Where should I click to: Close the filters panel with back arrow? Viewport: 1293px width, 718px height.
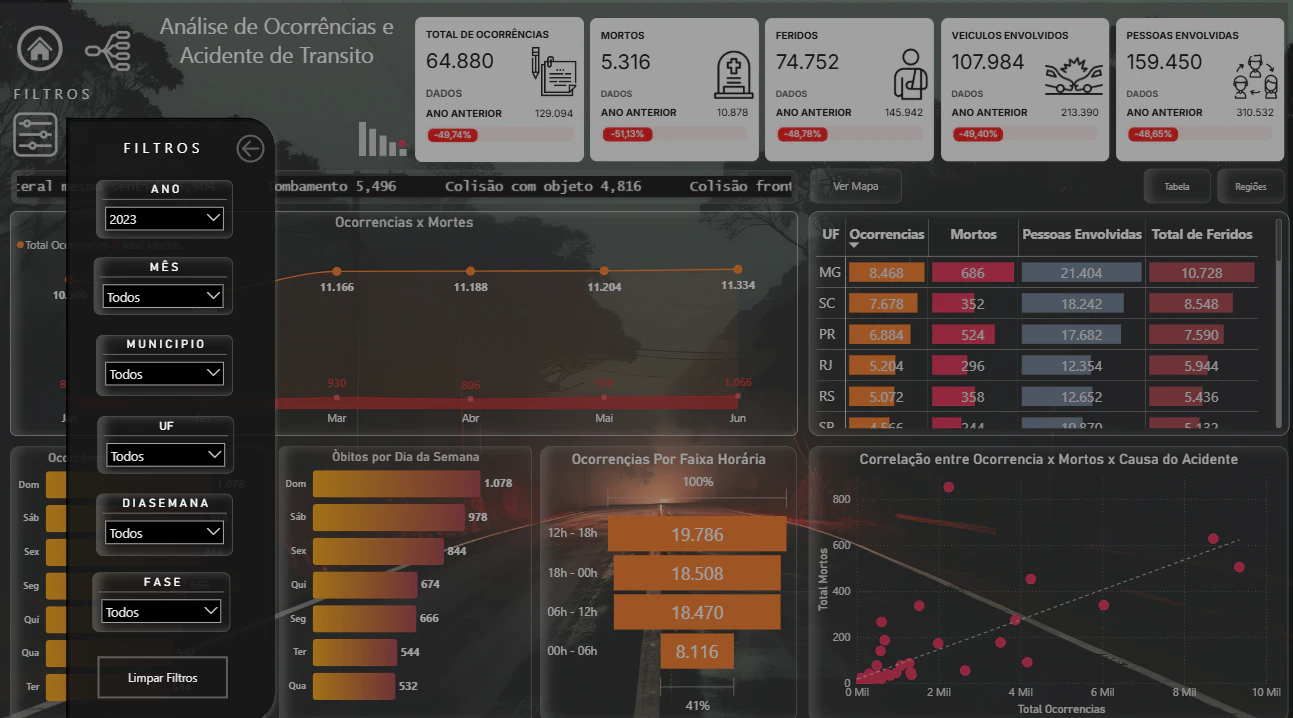[x=250, y=149]
